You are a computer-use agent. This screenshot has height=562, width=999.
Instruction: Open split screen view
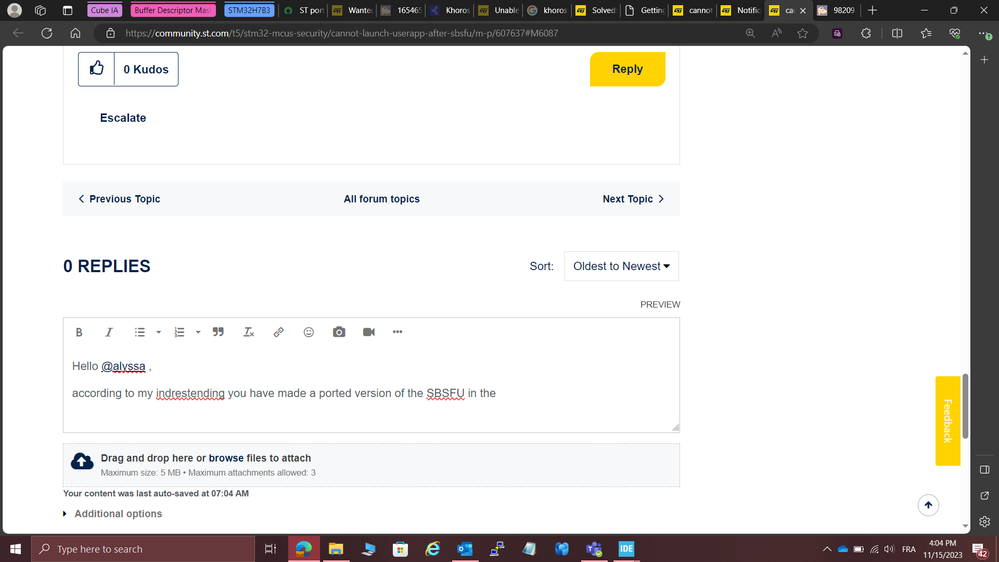point(897,33)
